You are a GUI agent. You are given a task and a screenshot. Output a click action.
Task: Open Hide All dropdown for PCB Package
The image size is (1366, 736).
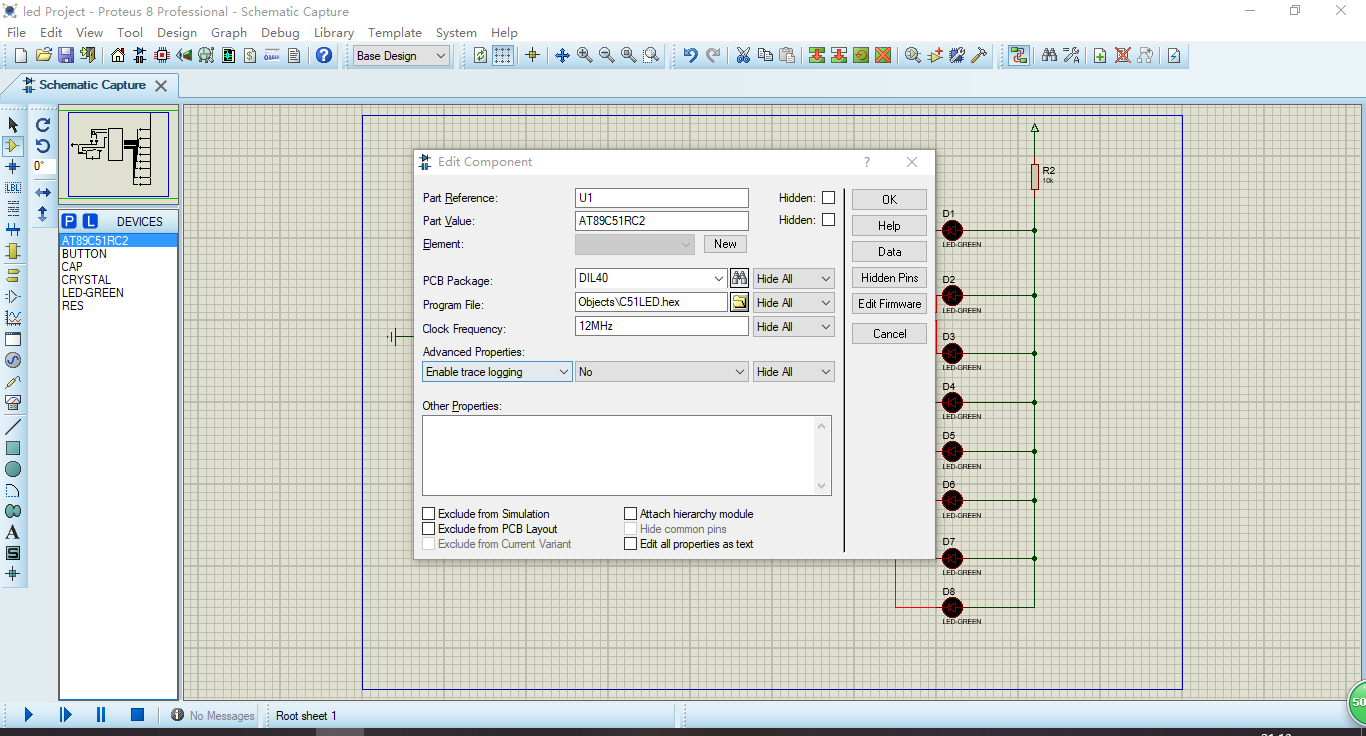[x=794, y=279]
